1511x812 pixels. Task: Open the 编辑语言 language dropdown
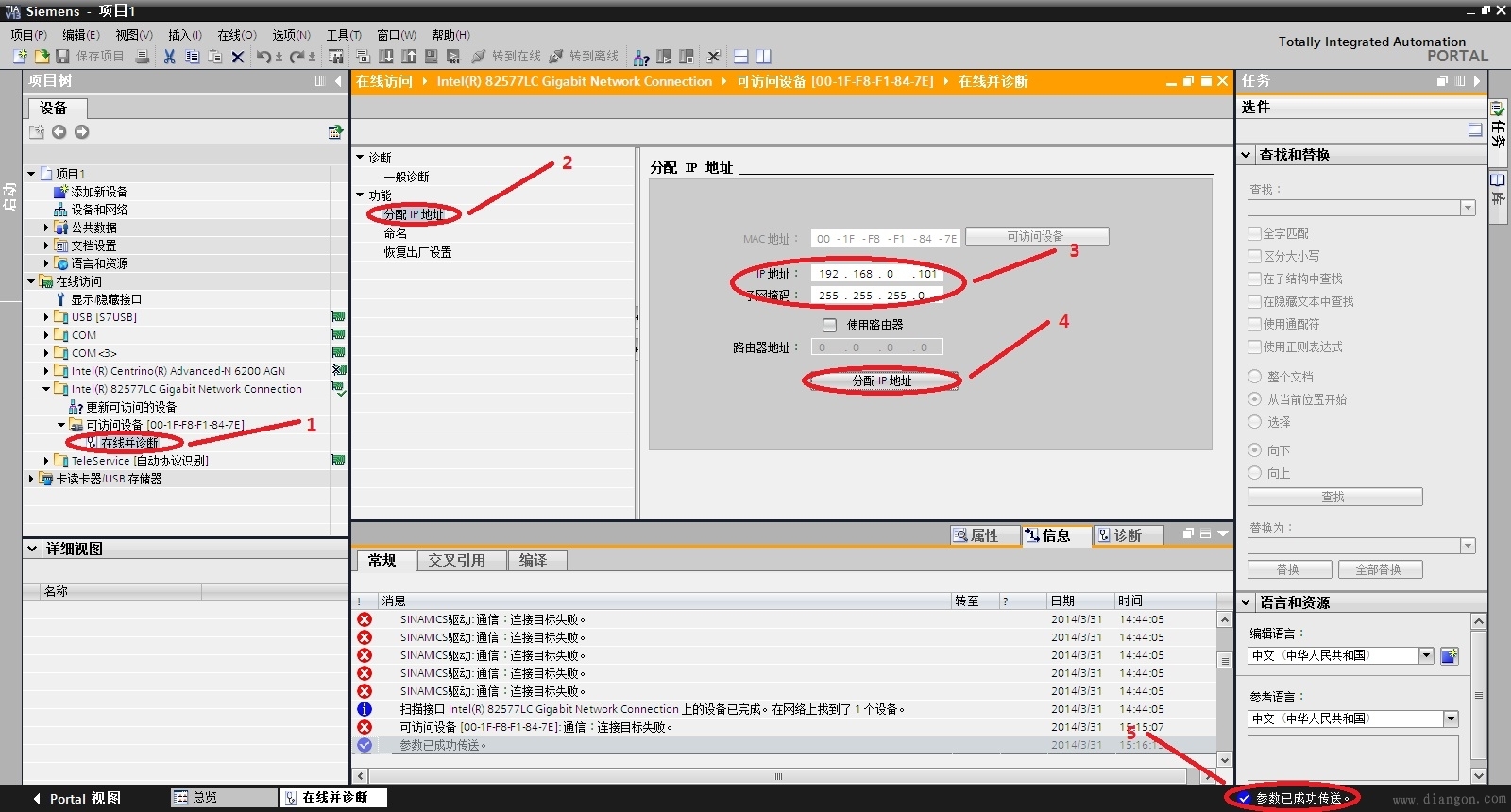(x=1427, y=655)
